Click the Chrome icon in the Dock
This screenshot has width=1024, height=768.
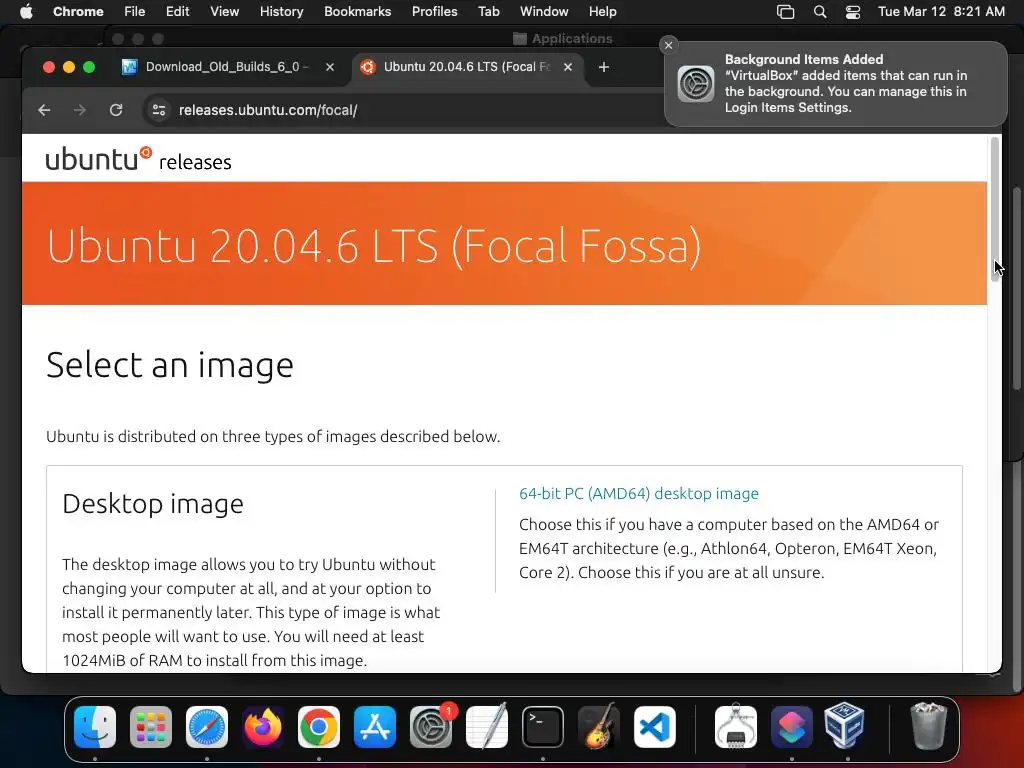pyautogui.click(x=319, y=727)
